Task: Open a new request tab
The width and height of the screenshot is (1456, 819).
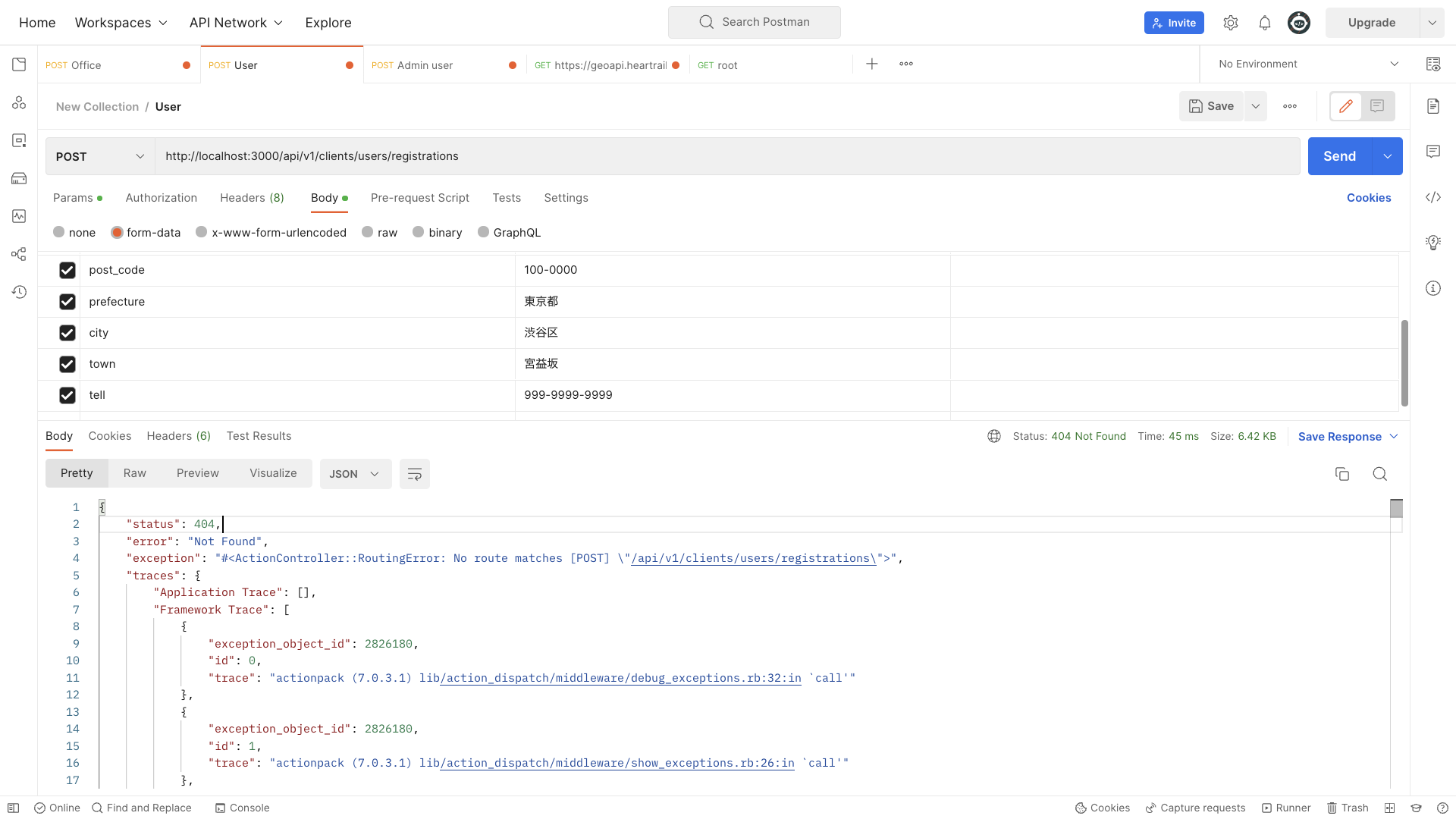Action: [872, 64]
